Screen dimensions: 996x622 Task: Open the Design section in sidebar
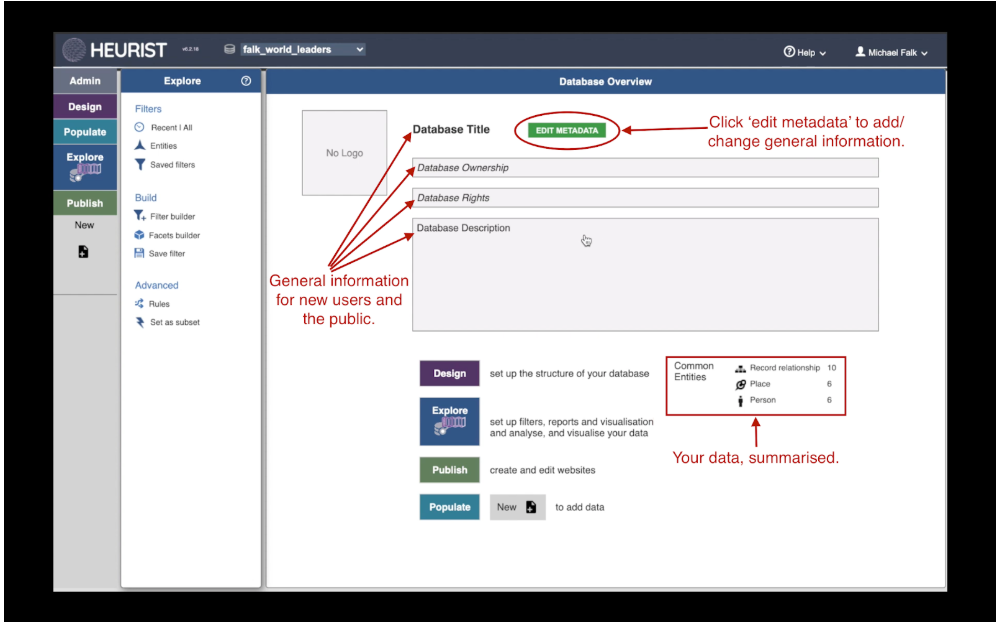[x=85, y=107]
